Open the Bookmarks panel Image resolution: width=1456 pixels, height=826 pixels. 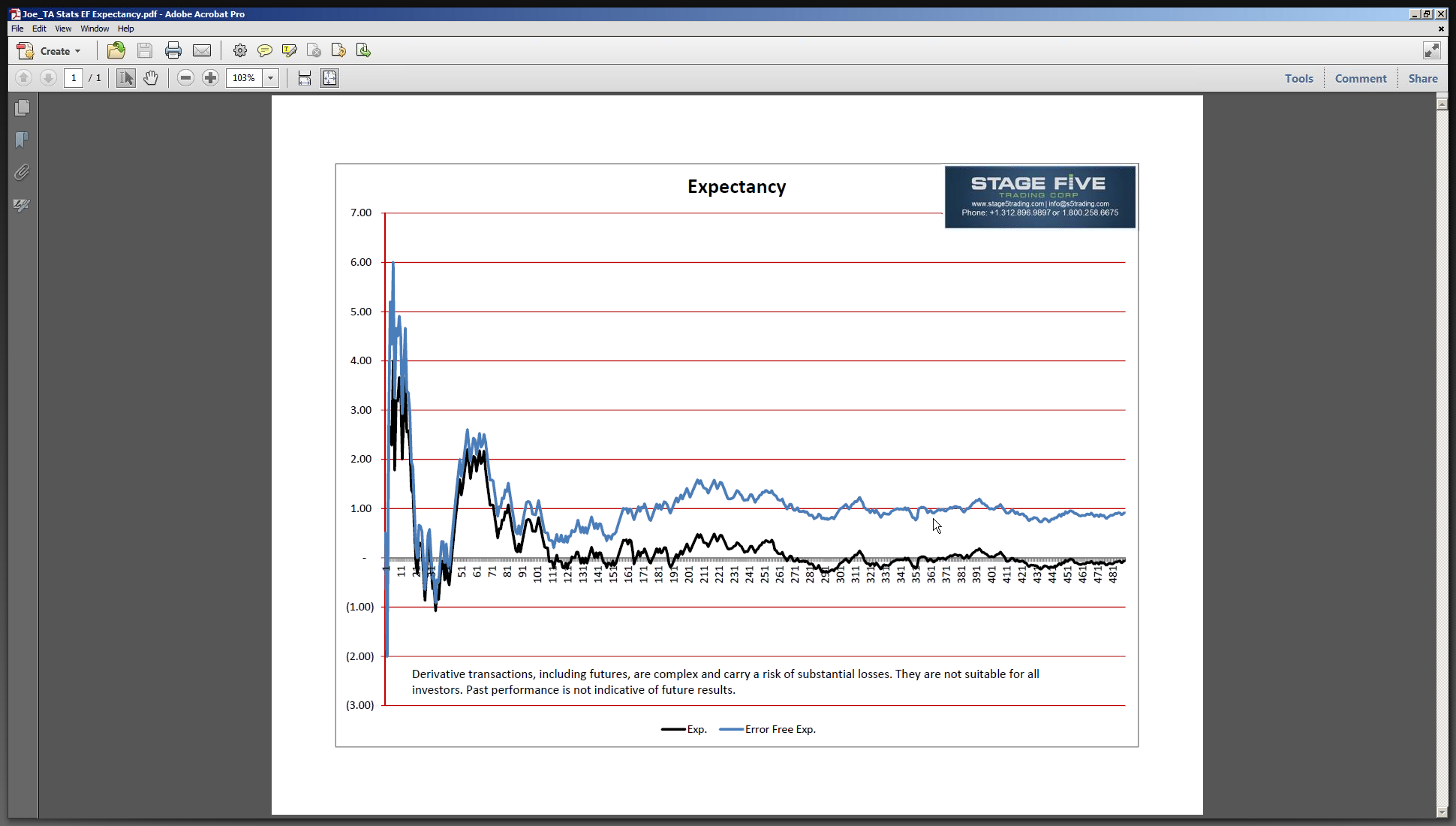(23, 140)
